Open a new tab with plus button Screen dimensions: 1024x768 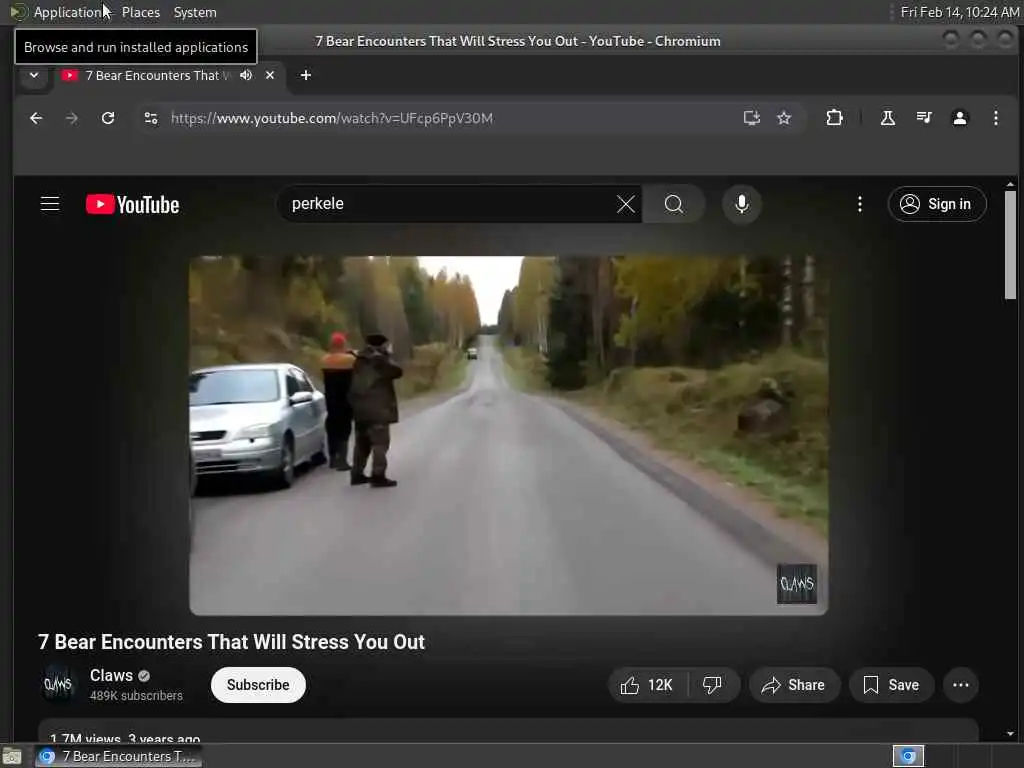306,75
